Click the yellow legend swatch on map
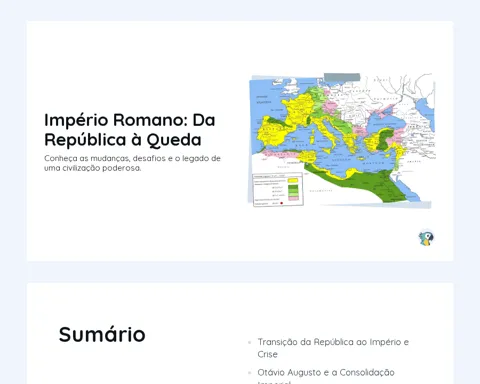Viewport: 480px width, 384px height. pyautogui.click(x=293, y=180)
